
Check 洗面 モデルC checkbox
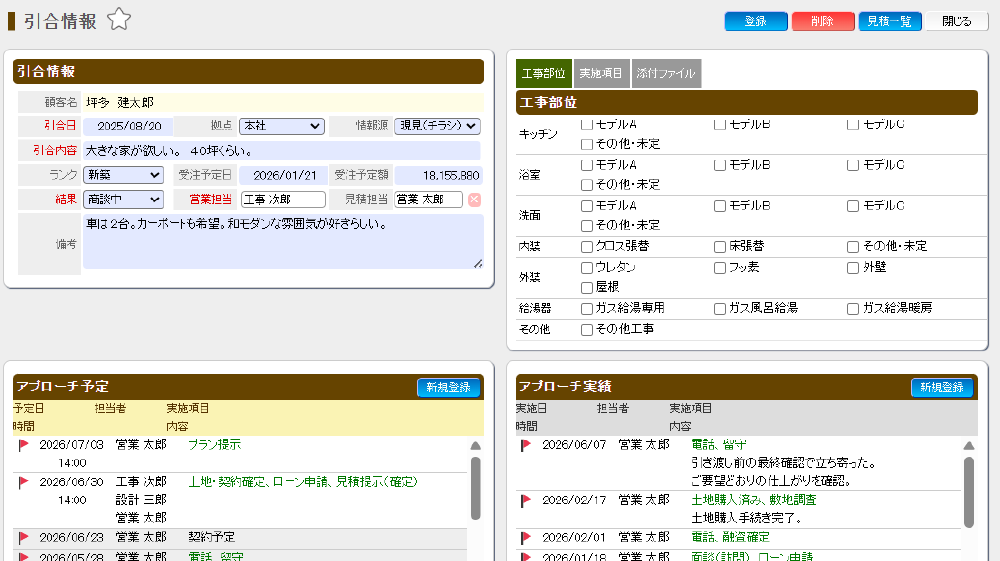(x=853, y=206)
